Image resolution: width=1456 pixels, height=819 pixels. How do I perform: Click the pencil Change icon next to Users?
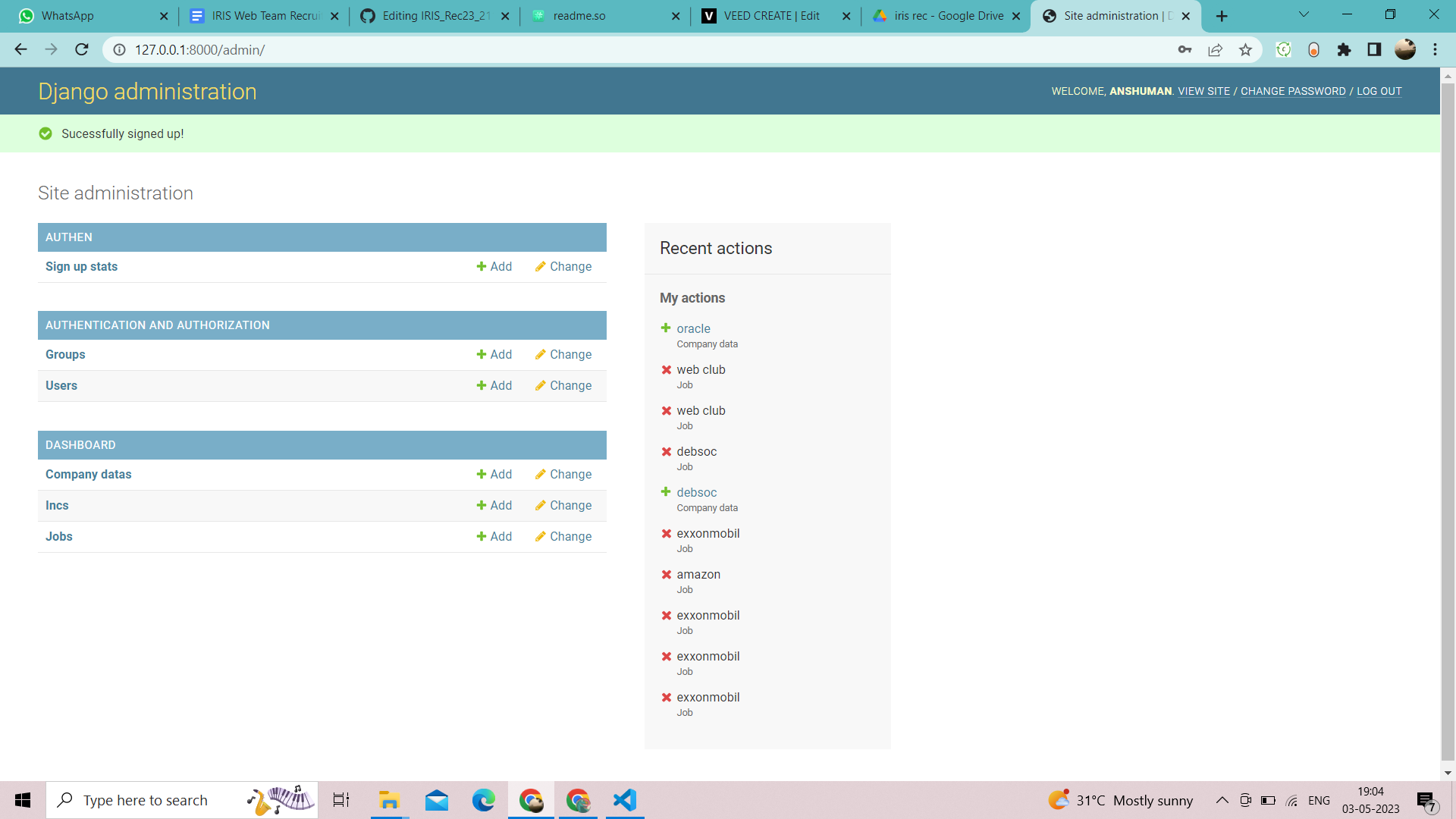click(x=541, y=385)
